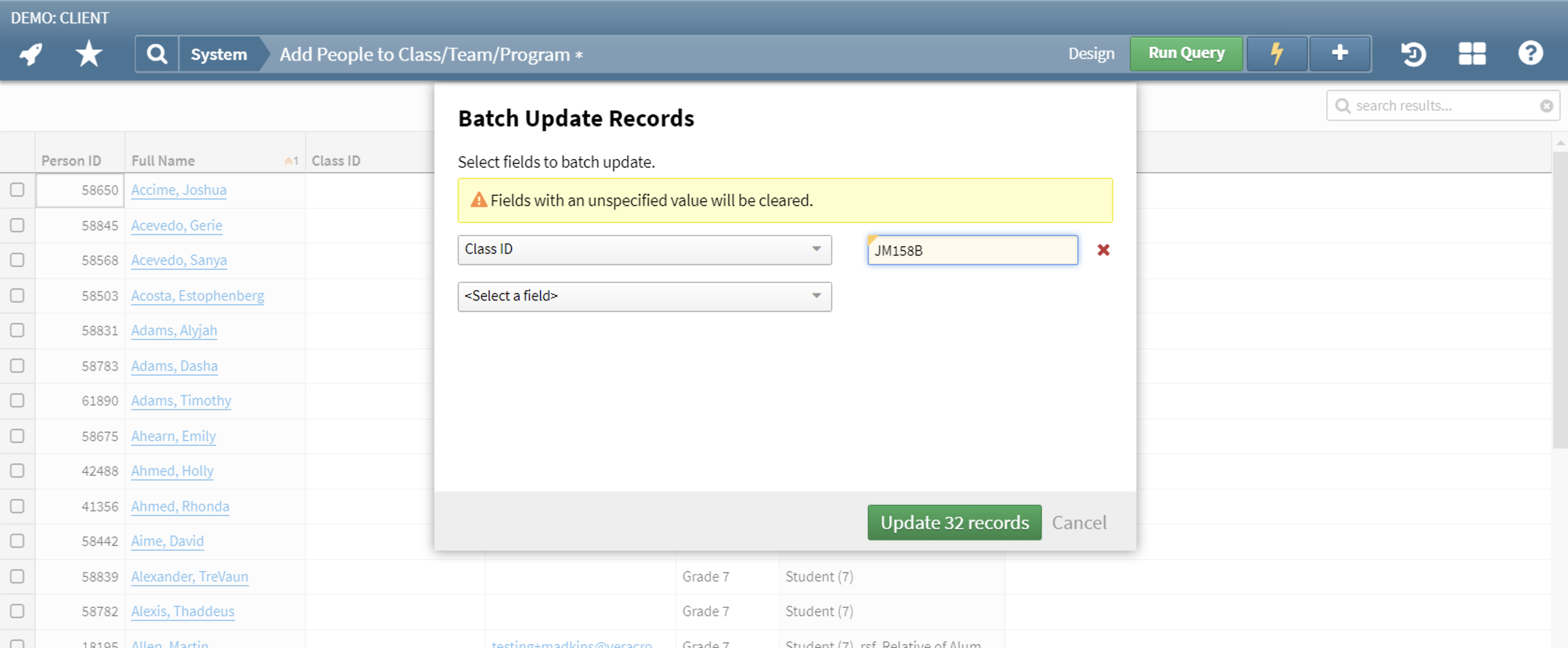Click the magnifier search icon in toolbar
The image size is (1568, 648).
(157, 54)
